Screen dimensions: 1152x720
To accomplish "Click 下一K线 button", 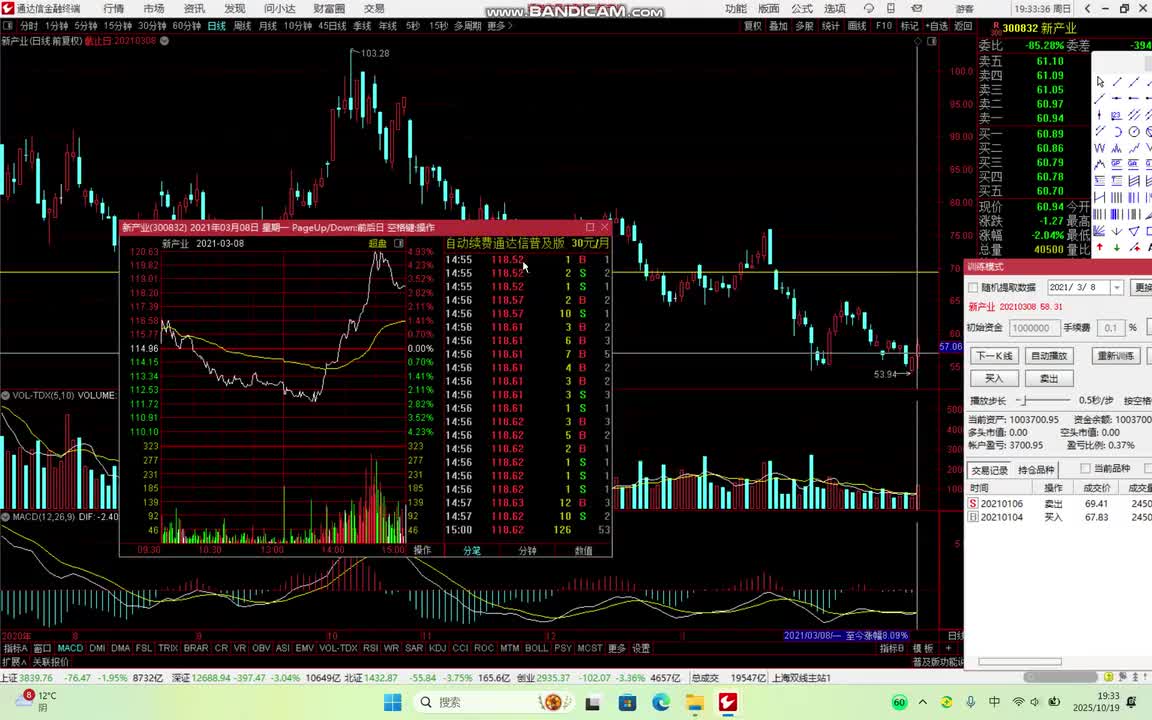I will point(994,356).
